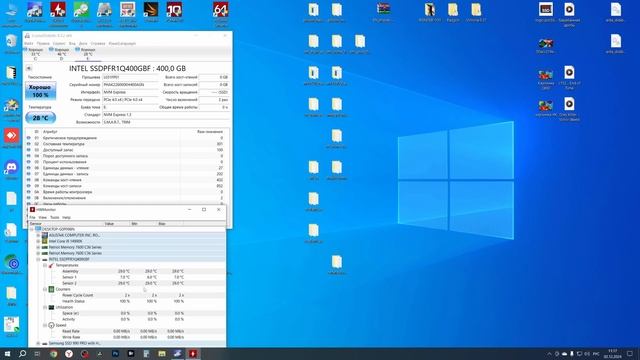Screen dimensions: 640x360
Task: Click the Intel Core i9 processor icon
Action: (x=44, y=241)
